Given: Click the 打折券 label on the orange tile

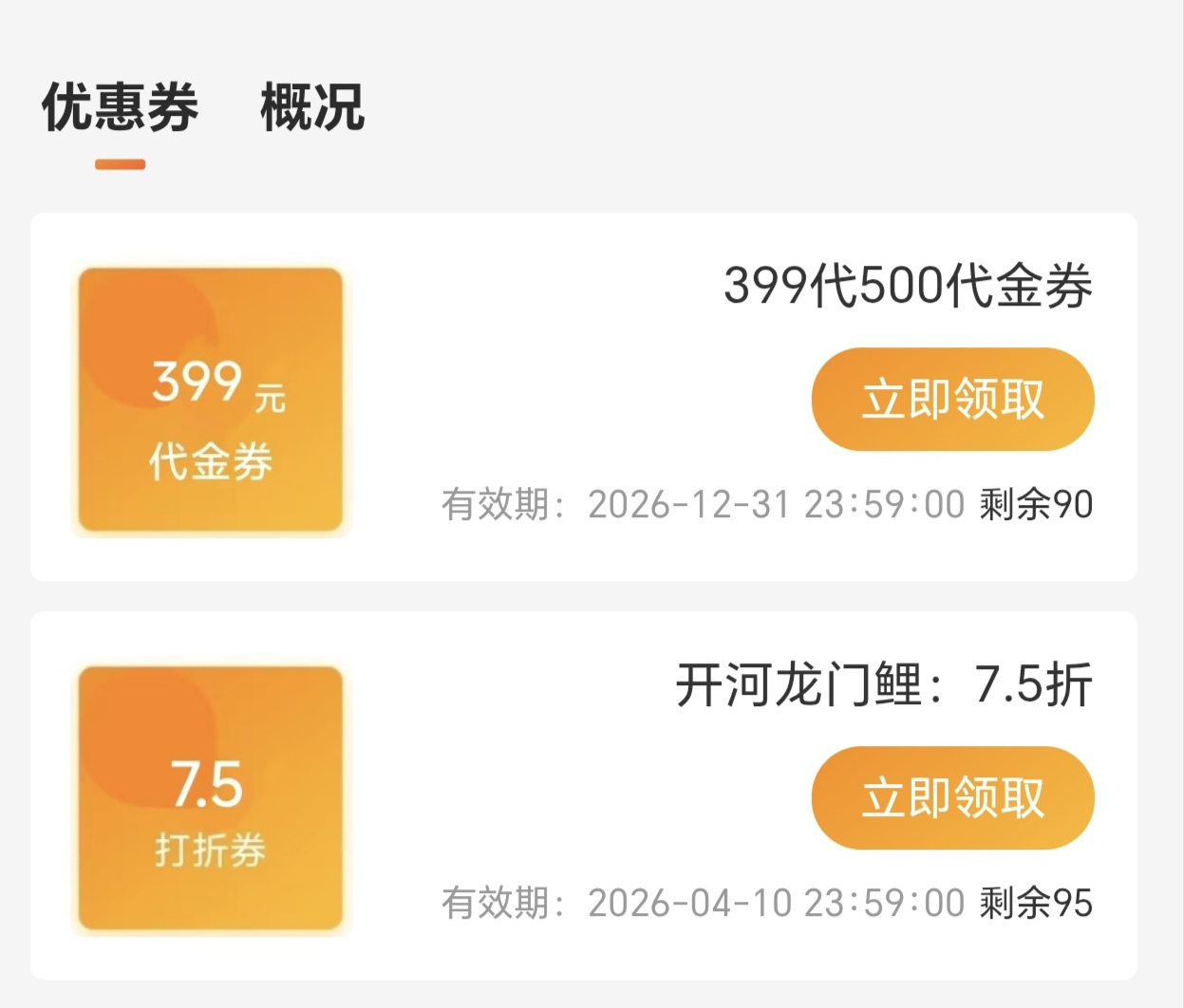Looking at the screenshot, I should [x=211, y=850].
